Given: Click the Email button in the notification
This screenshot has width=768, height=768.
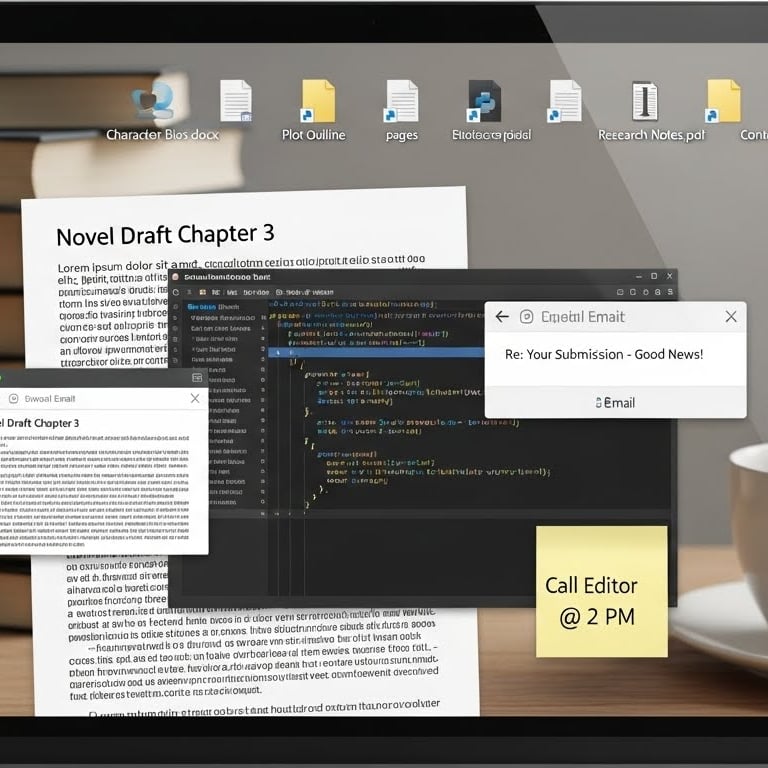Looking at the screenshot, I should click(615, 403).
